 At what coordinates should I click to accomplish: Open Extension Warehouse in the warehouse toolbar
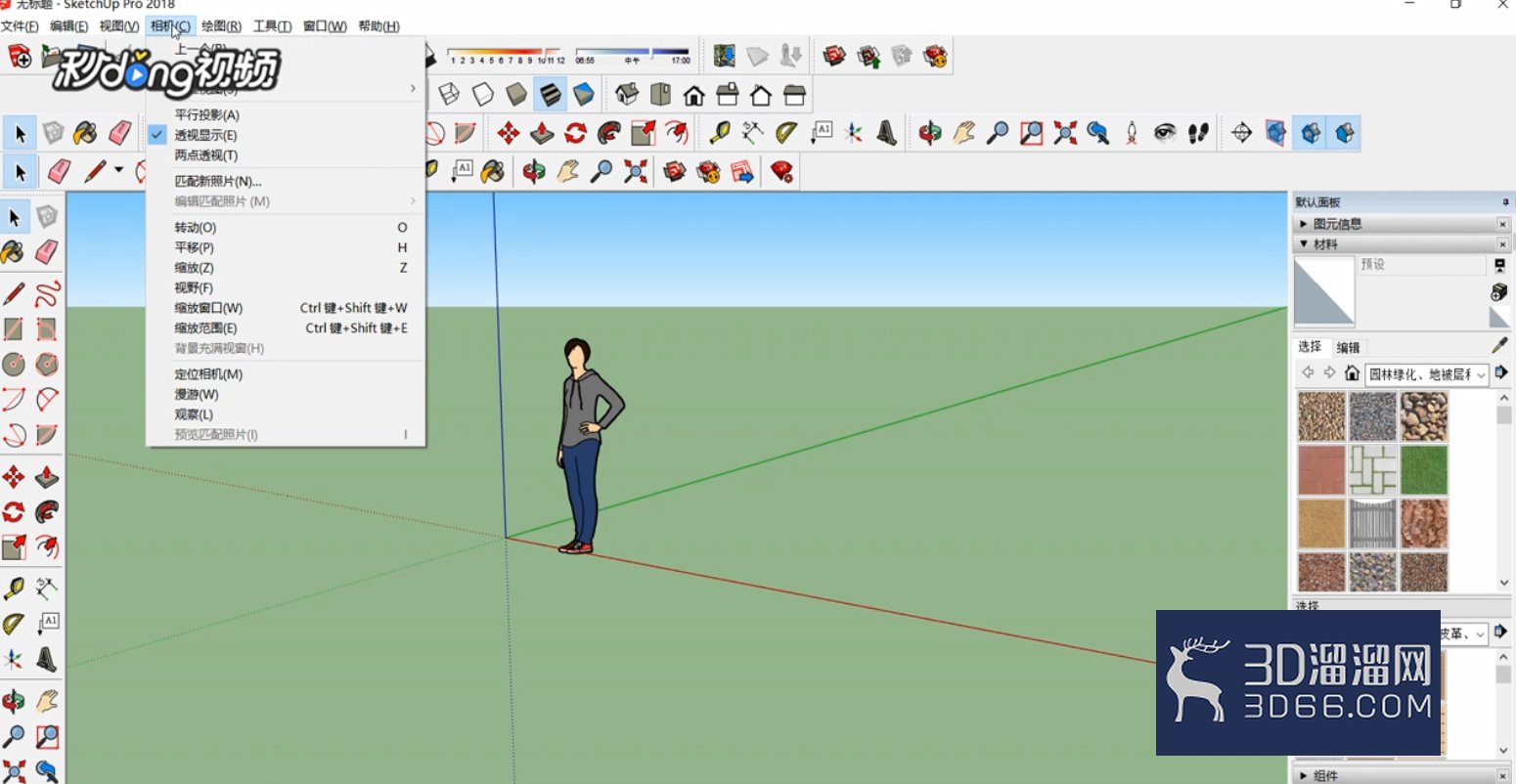936,56
